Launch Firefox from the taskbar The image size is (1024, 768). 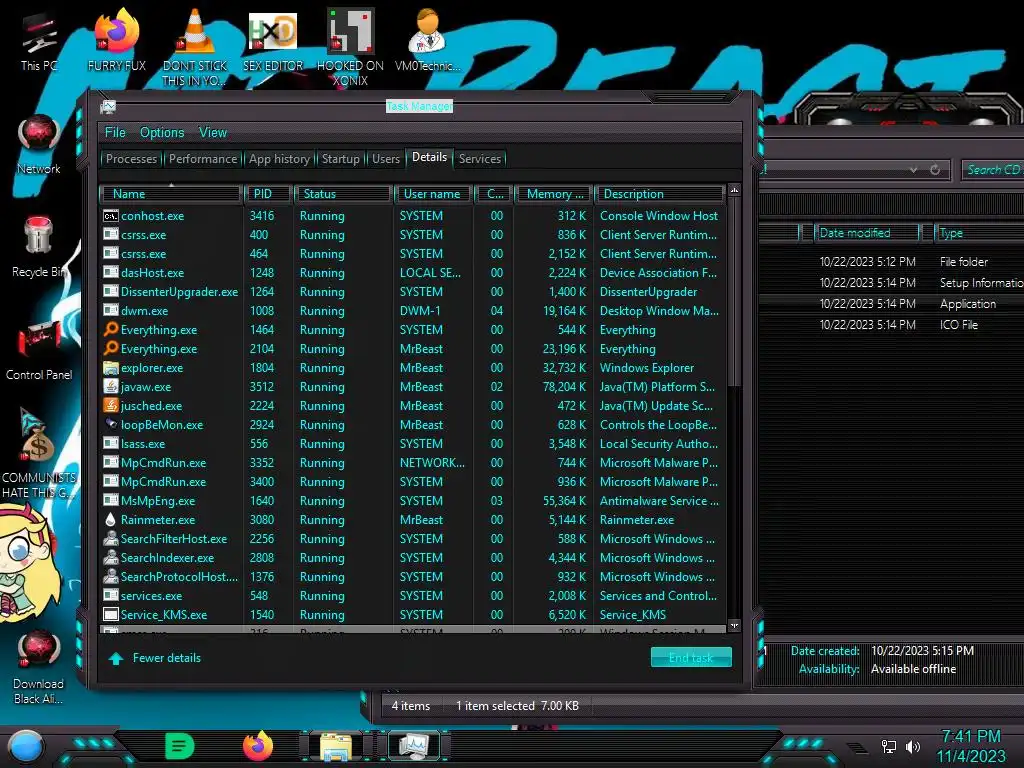258,746
